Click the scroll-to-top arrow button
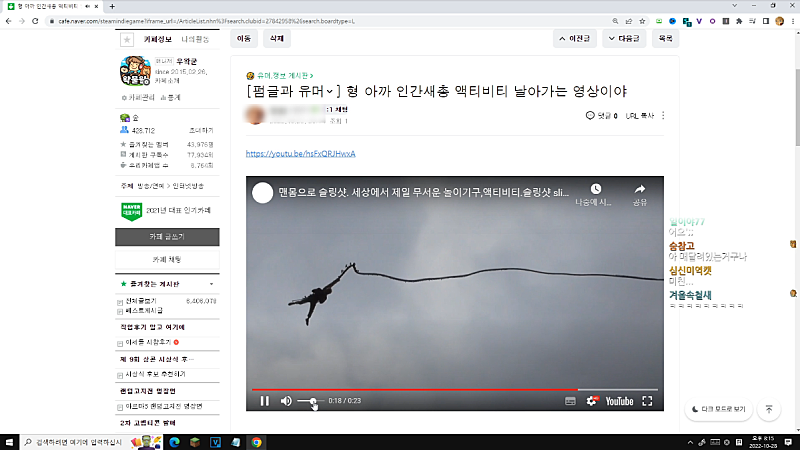Viewport: 800px width, 450px height. (769, 409)
